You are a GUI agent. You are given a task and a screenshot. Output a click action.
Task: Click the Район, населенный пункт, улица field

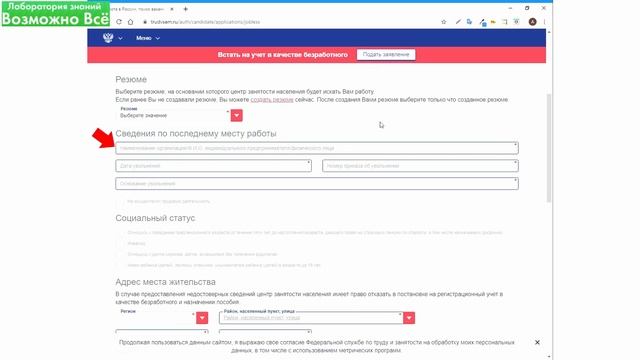tap(311, 318)
